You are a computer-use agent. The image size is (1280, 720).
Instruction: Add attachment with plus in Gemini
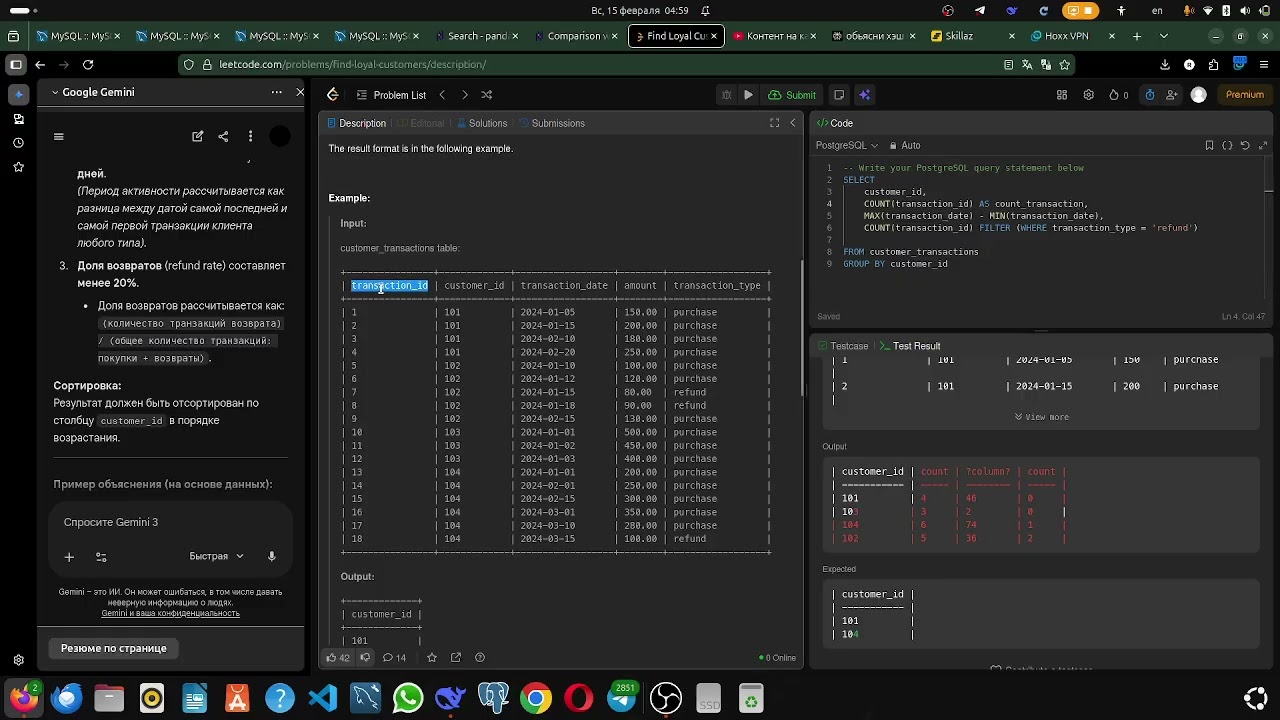69,557
